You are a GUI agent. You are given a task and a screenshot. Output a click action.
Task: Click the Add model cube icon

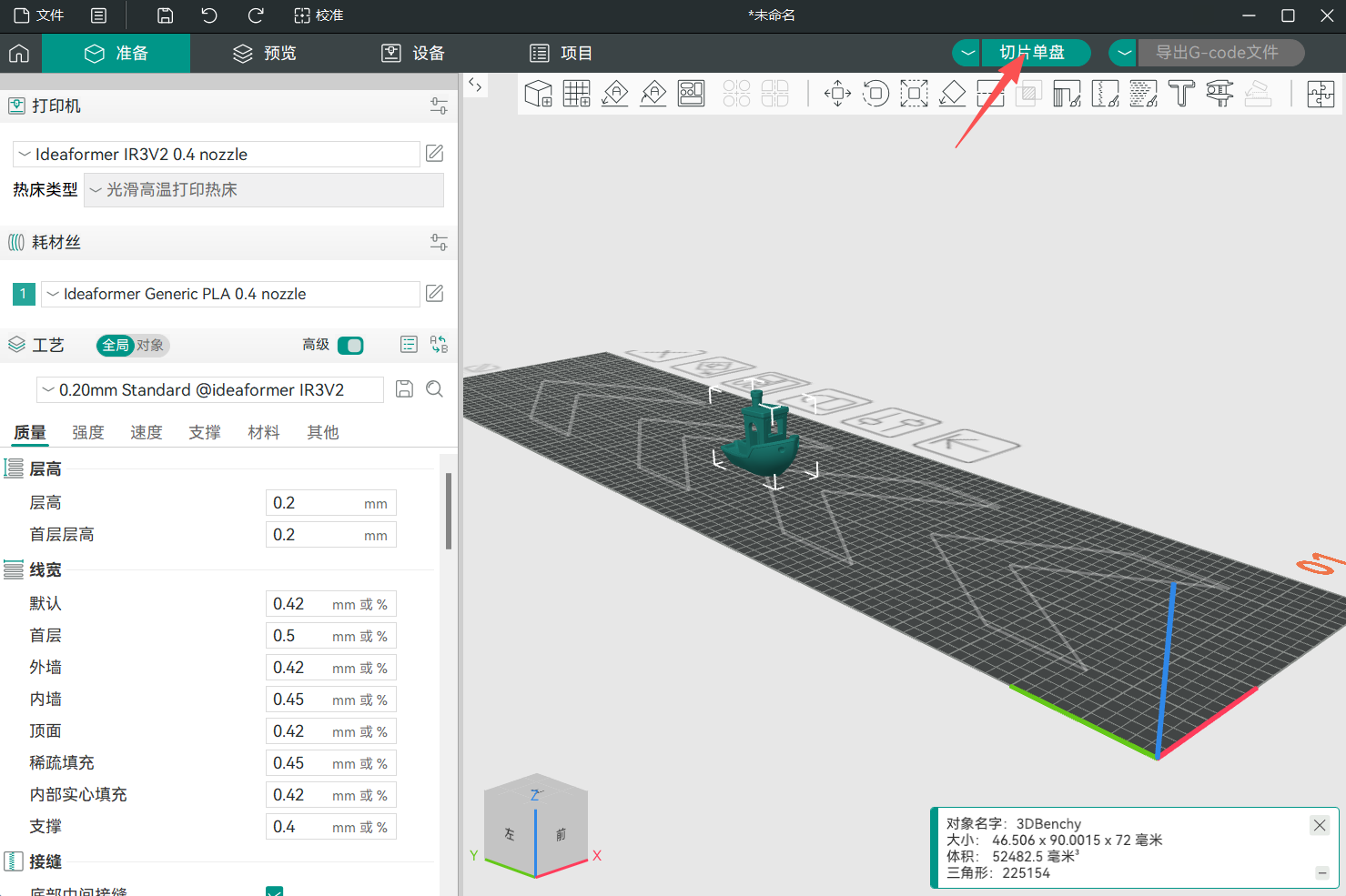[539, 94]
